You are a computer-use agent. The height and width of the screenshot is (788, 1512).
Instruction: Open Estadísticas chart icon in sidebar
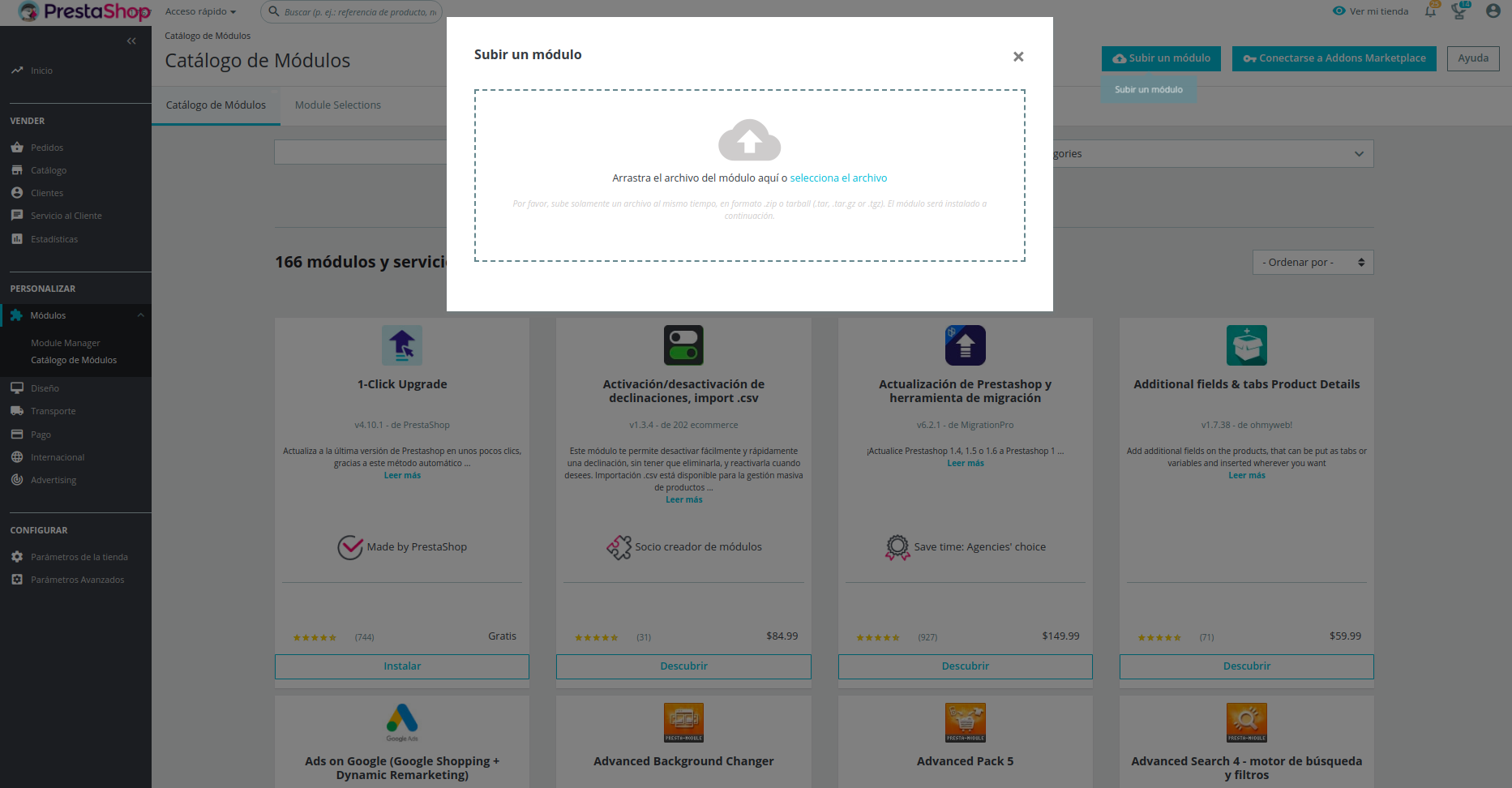tap(17, 239)
